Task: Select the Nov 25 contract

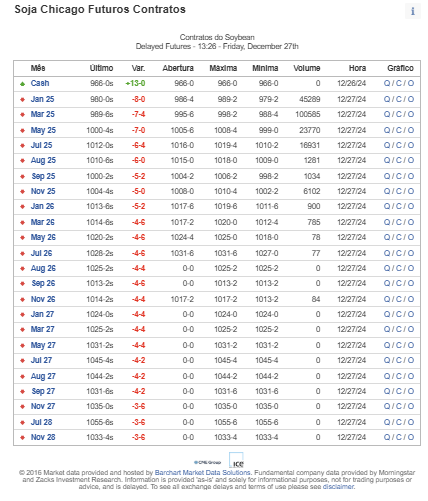Action: [43, 191]
